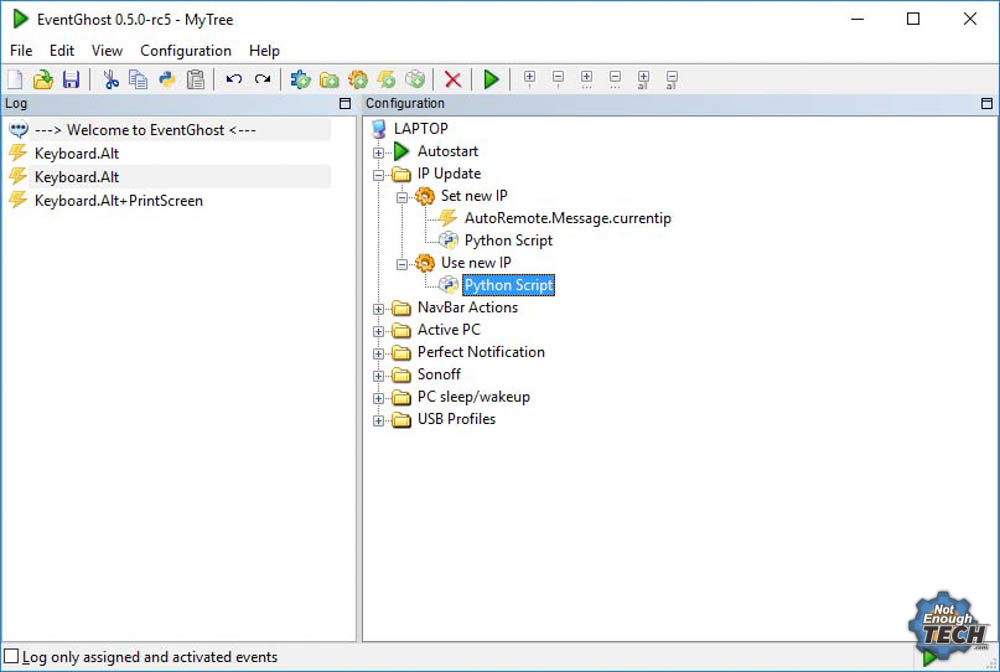The image size is (1000, 672).
Task: Select the Perfect Notification folder label
Action: point(481,352)
